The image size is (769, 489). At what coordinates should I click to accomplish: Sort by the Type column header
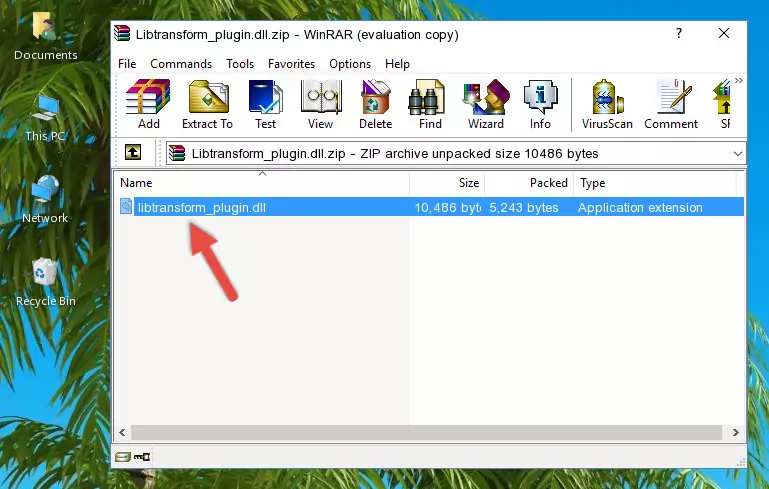point(655,183)
